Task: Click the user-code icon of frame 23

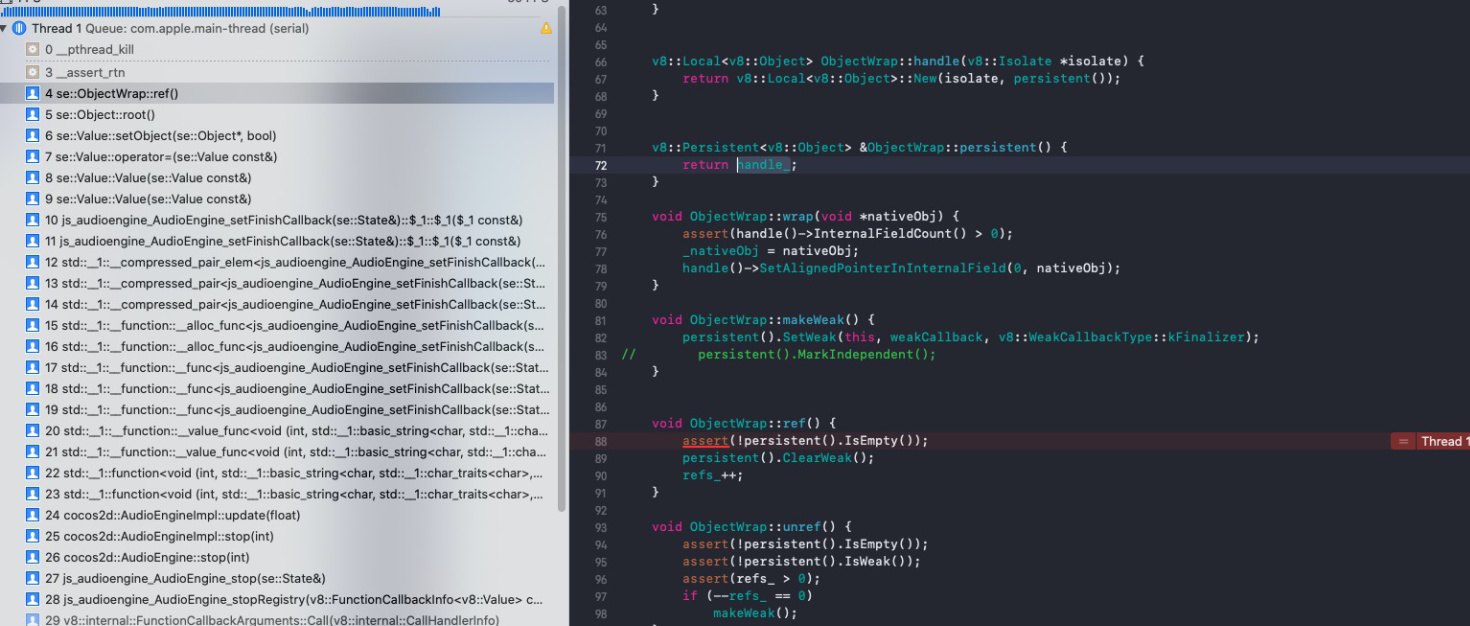Action: point(33,494)
